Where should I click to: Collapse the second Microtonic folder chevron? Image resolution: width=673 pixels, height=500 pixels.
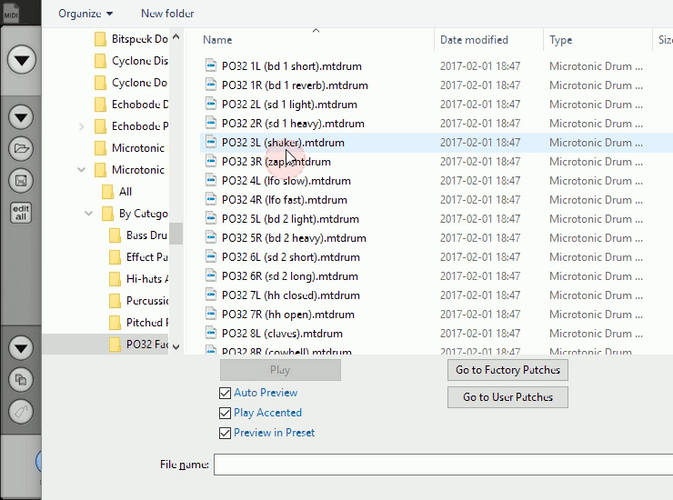point(82,170)
